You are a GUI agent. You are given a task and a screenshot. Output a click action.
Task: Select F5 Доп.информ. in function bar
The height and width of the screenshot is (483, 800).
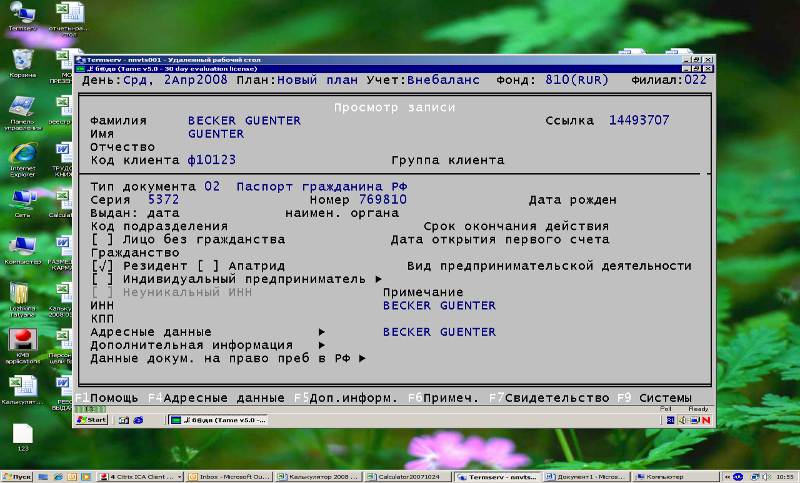click(x=346, y=398)
